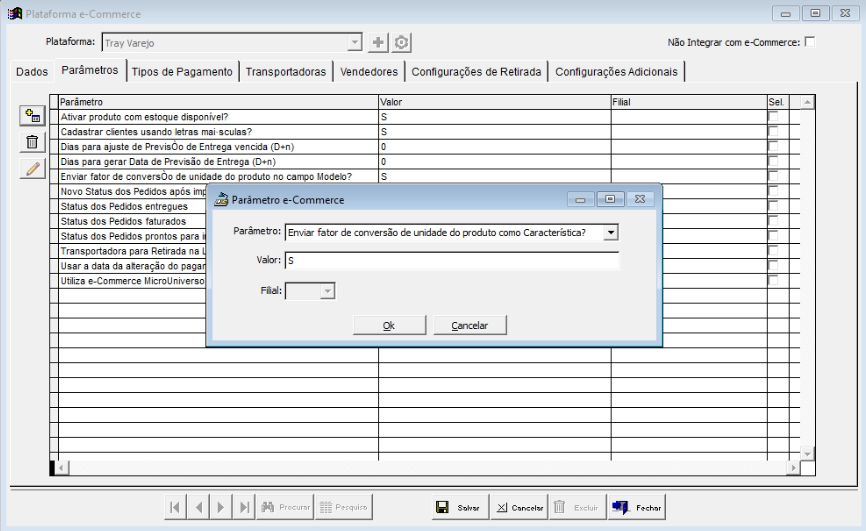This screenshot has width=866, height=531.
Task: Add platform with plus icon
Action: coord(378,42)
